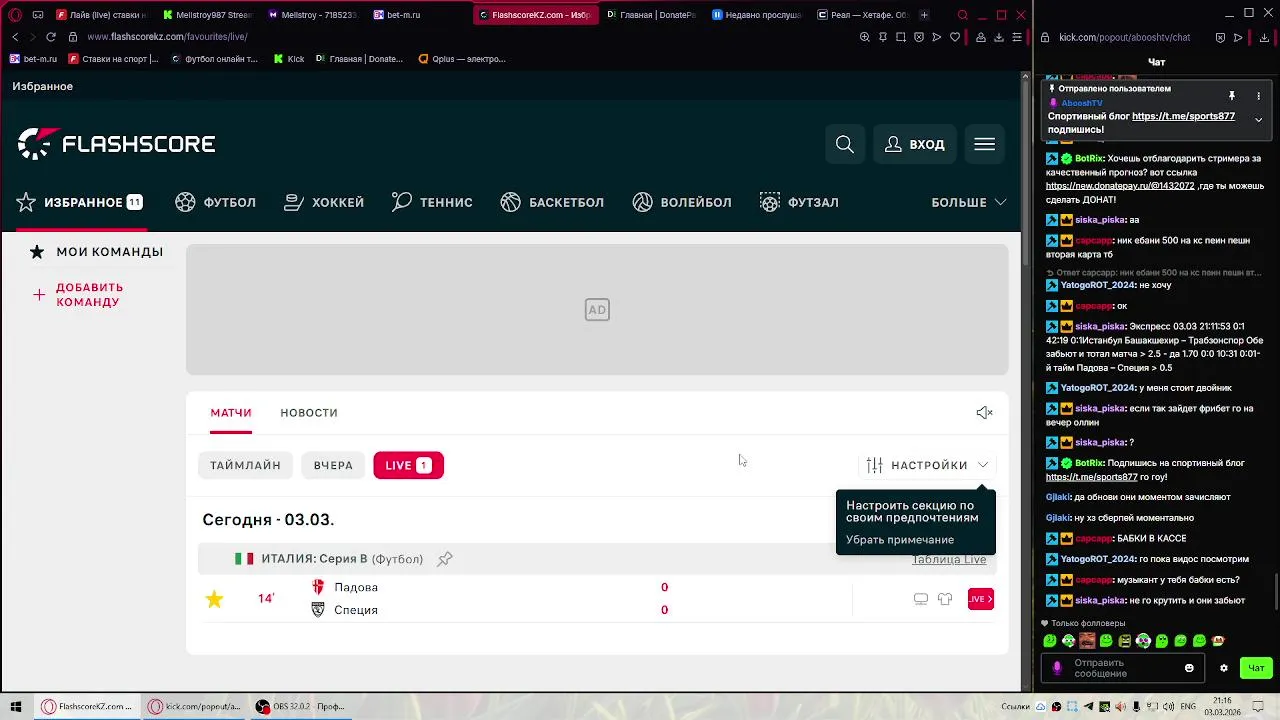This screenshot has width=1280, height=720.
Task: Expand the БОЛЬШЕ sports dropdown
Action: (968, 202)
